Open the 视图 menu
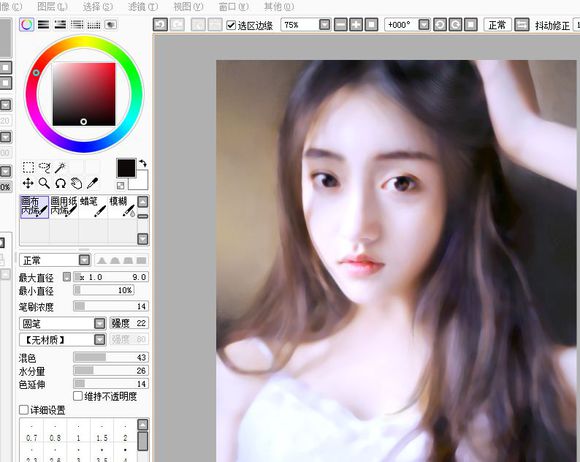Image resolution: width=580 pixels, height=462 pixels. [x=188, y=6]
